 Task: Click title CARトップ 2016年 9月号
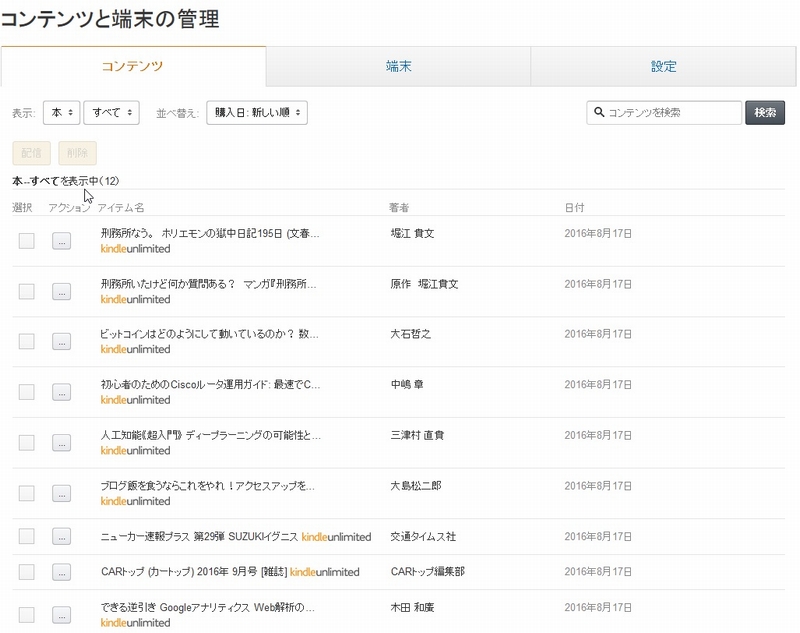pyautogui.click(x=194, y=572)
